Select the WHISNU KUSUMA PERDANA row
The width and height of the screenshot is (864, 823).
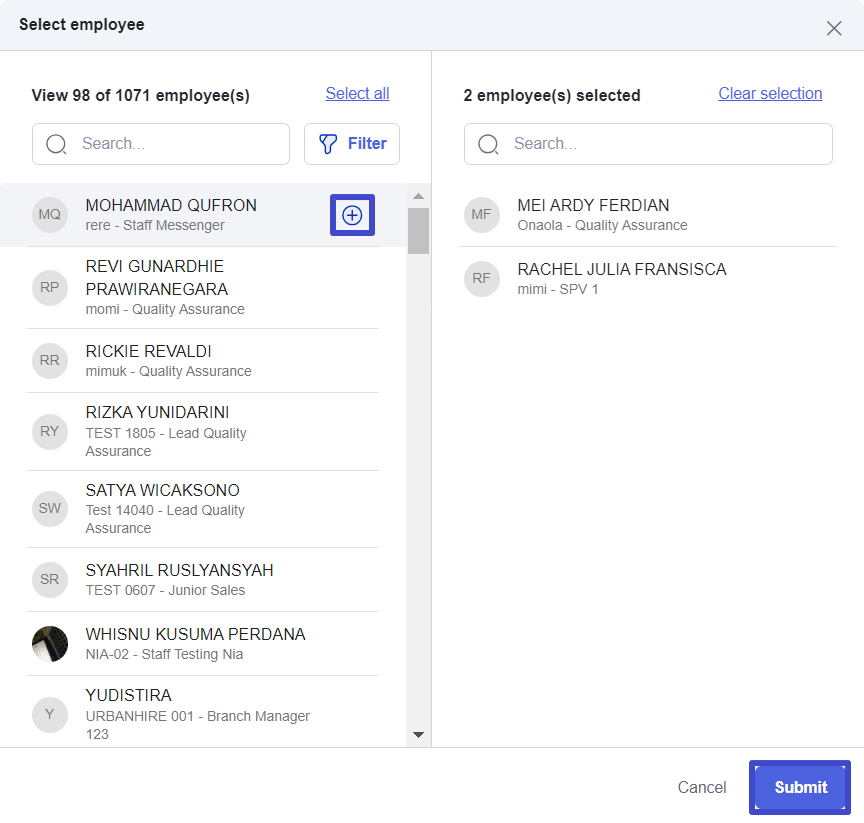203,643
